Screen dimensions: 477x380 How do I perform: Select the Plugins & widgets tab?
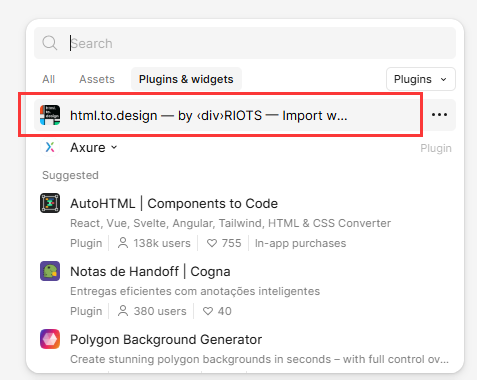[x=186, y=79]
